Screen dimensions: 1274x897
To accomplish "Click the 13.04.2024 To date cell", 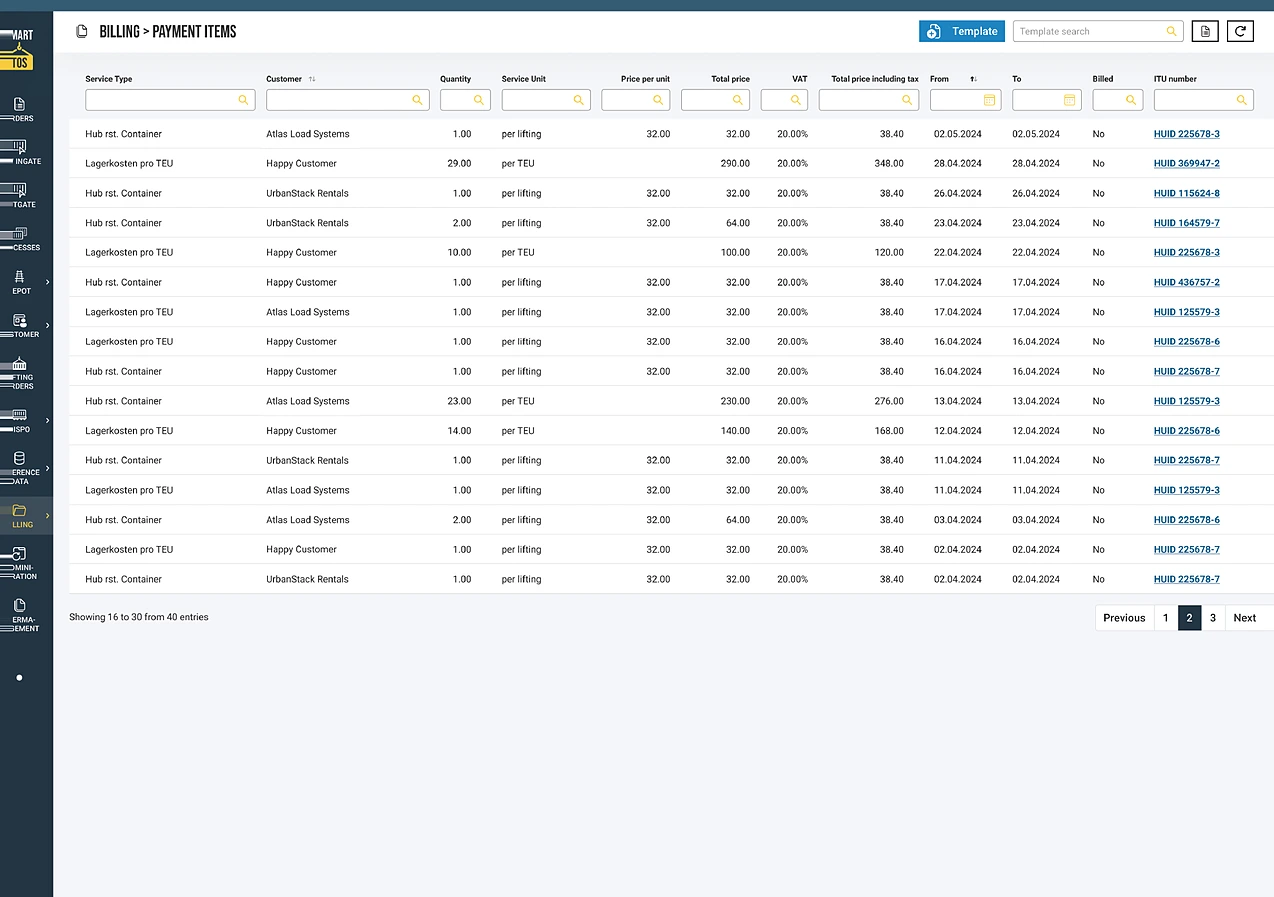I will coord(1037,402).
